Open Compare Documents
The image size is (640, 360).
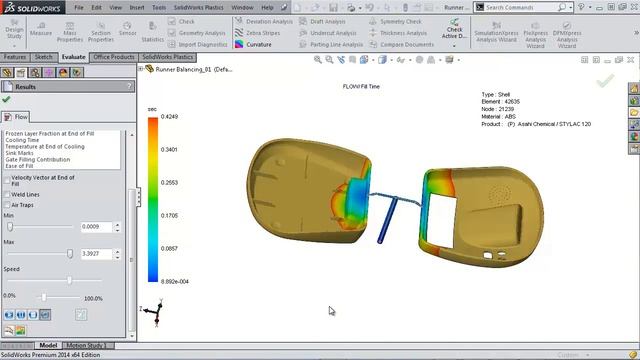[x=402, y=44]
